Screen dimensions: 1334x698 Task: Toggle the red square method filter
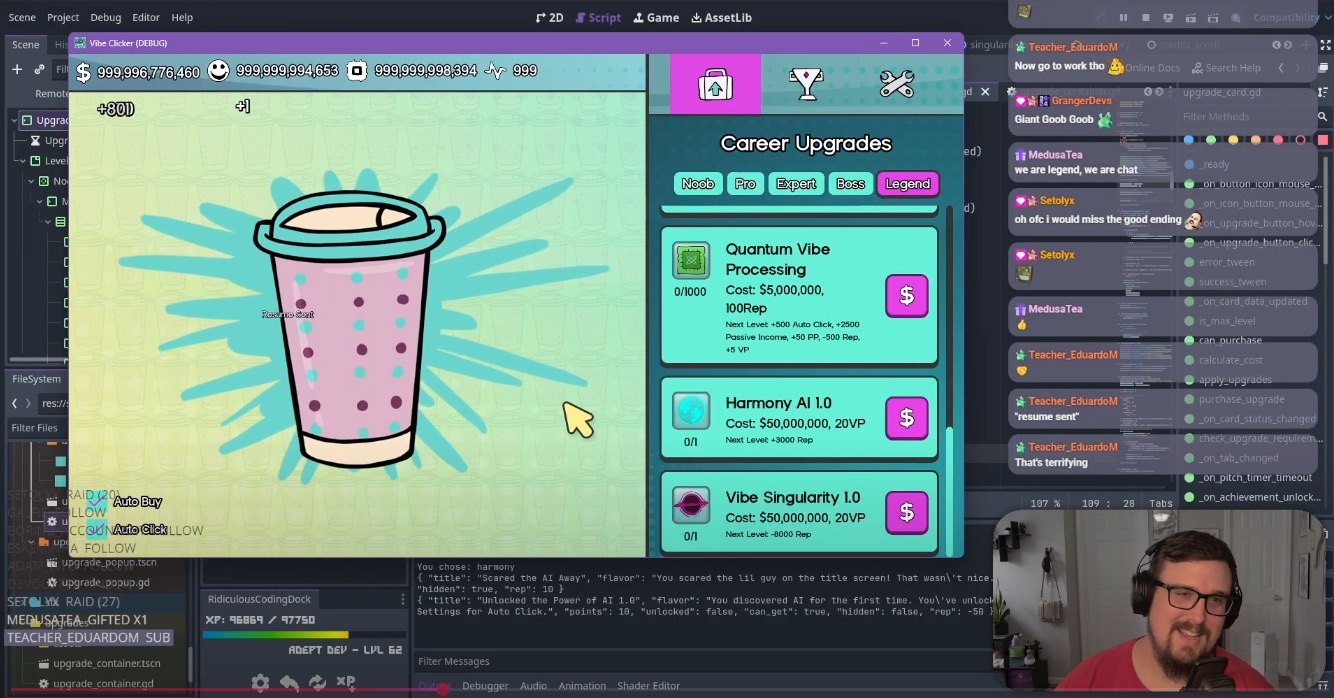tap(1322, 140)
